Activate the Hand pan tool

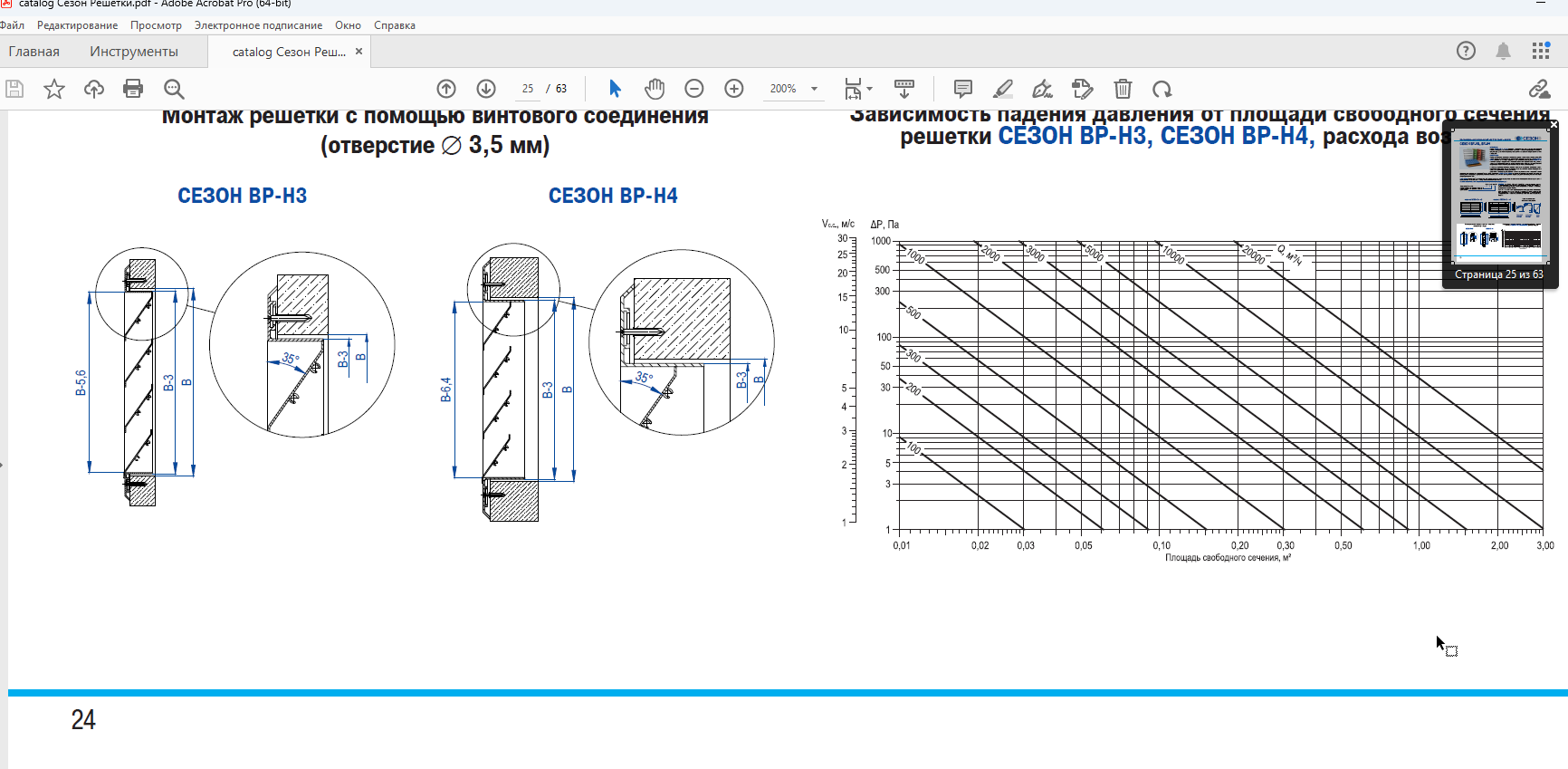point(655,89)
